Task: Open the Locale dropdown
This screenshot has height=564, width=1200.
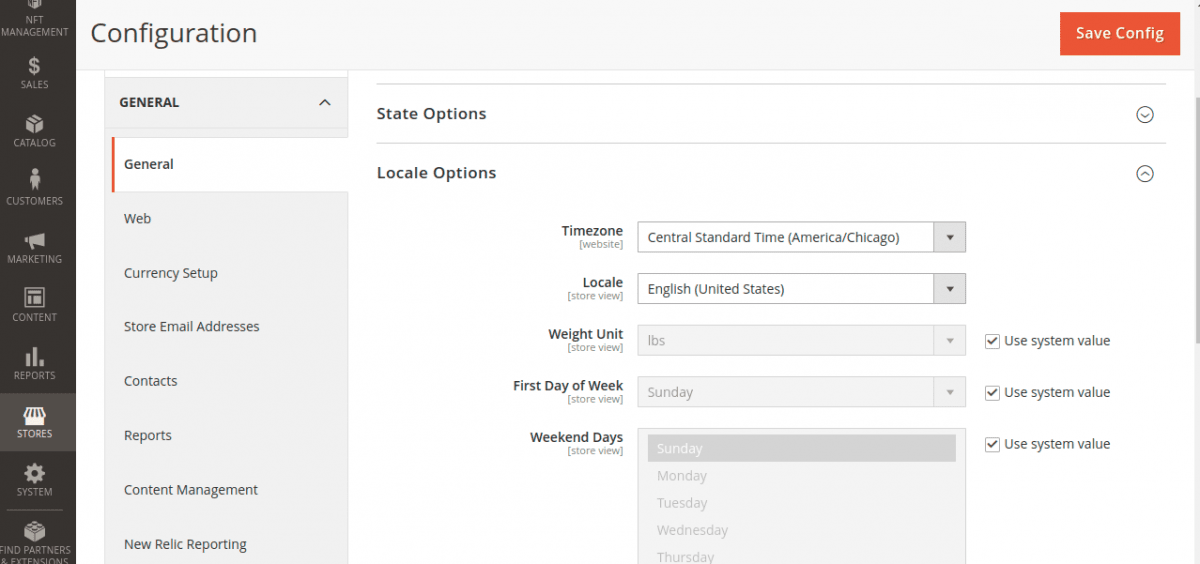Action: tap(802, 289)
